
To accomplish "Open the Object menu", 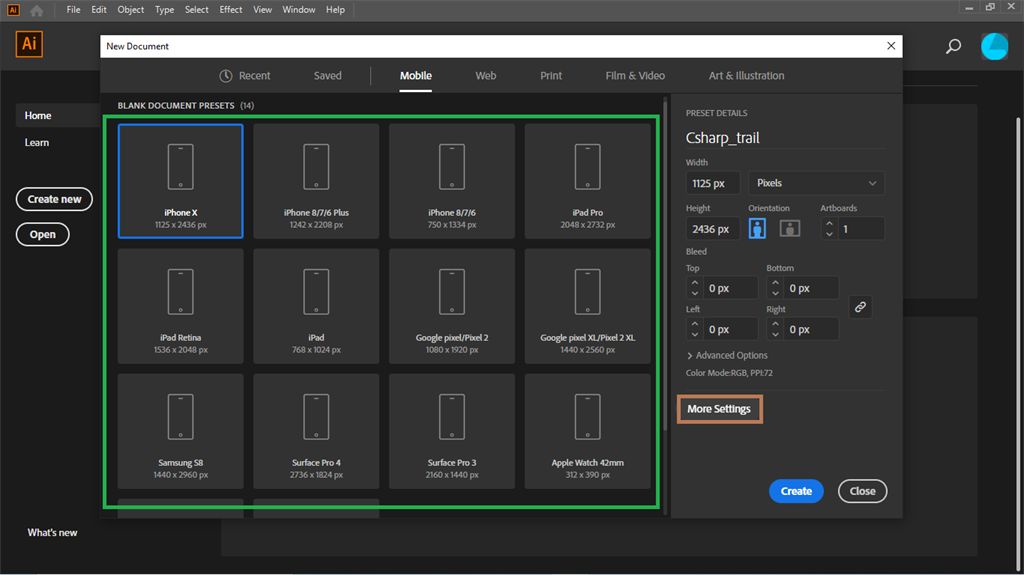I will tap(131, 10).
